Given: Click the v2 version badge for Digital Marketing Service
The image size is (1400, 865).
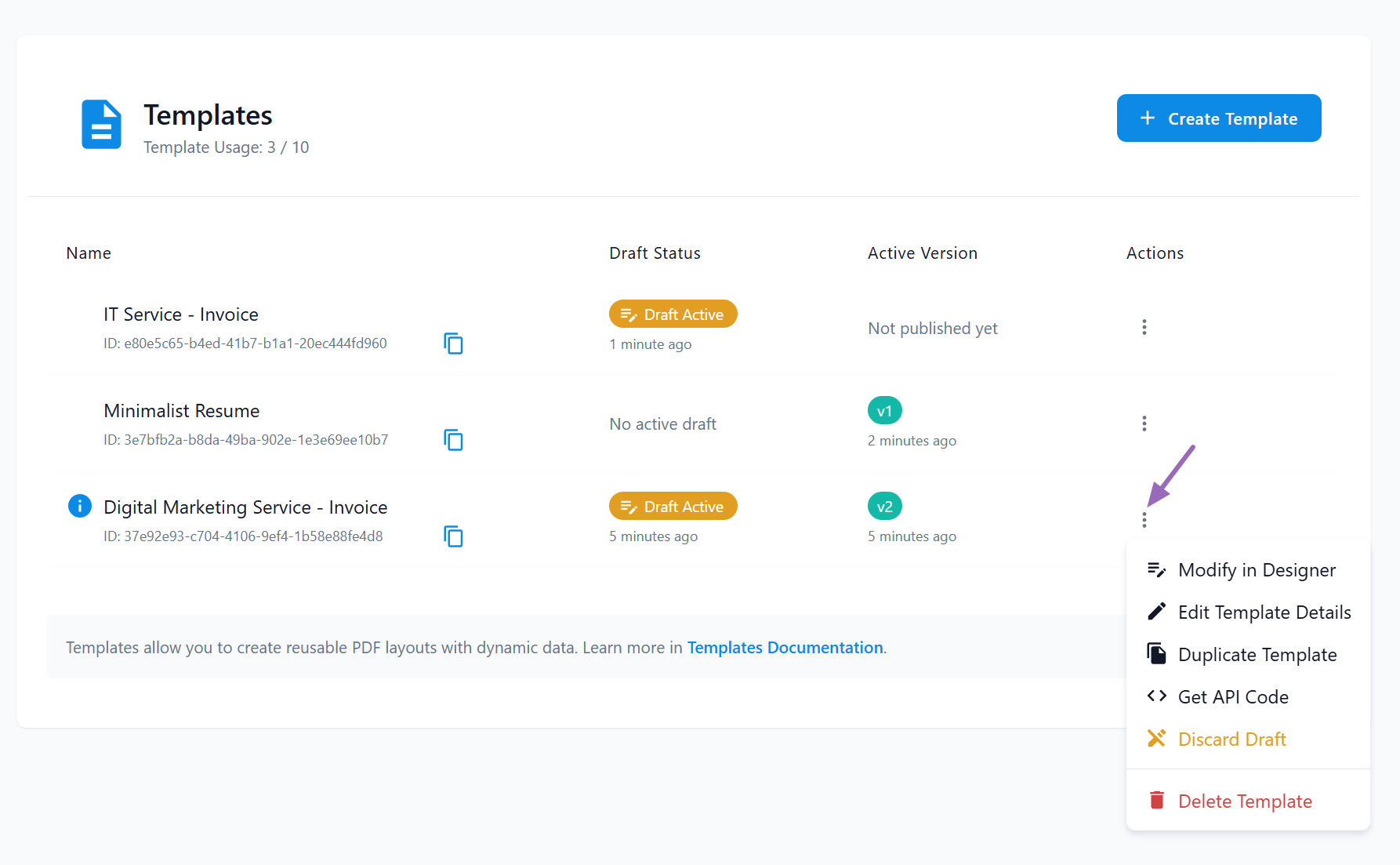Looking at the screenshot, I should pyautogui.click(x=884, y=506).
